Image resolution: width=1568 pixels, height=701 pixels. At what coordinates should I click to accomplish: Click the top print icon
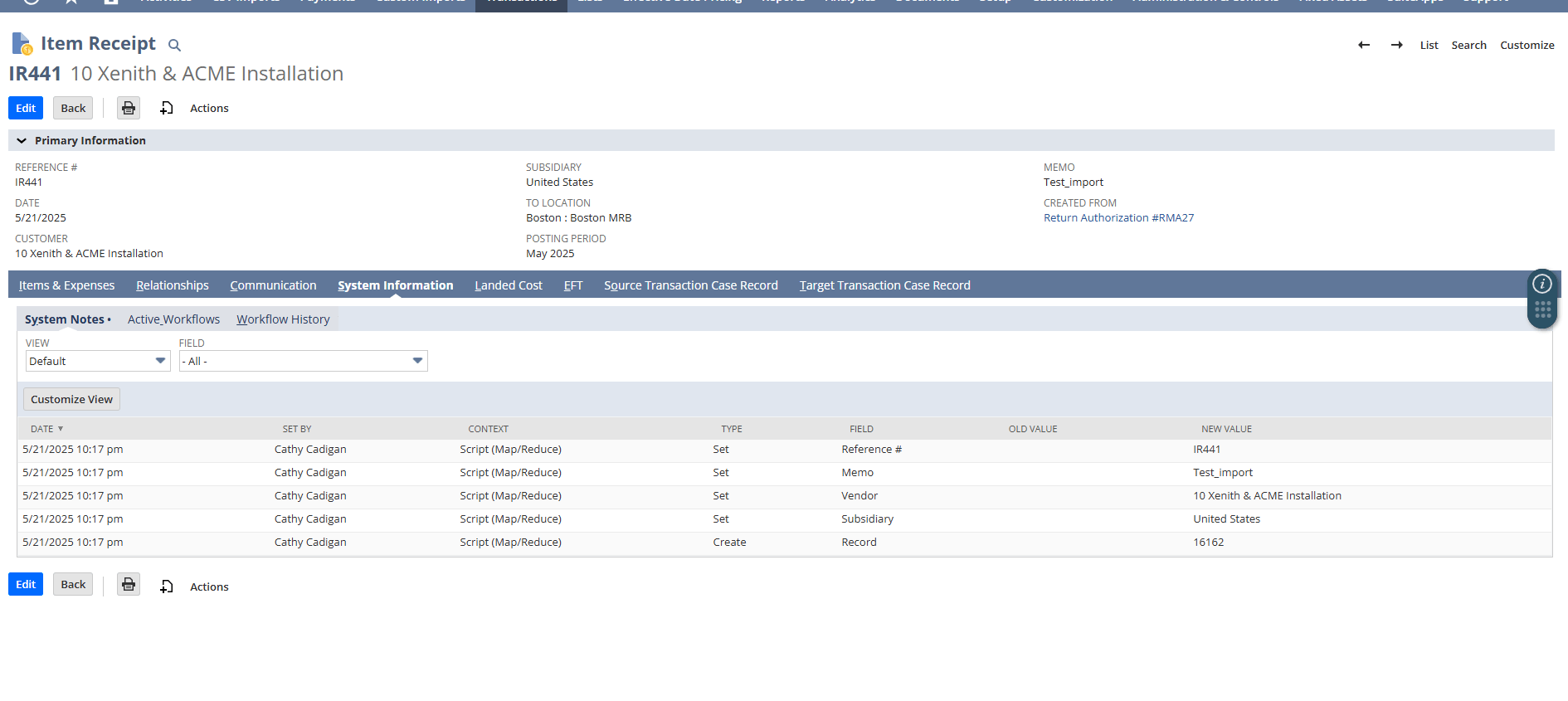[x=129, y=108]
